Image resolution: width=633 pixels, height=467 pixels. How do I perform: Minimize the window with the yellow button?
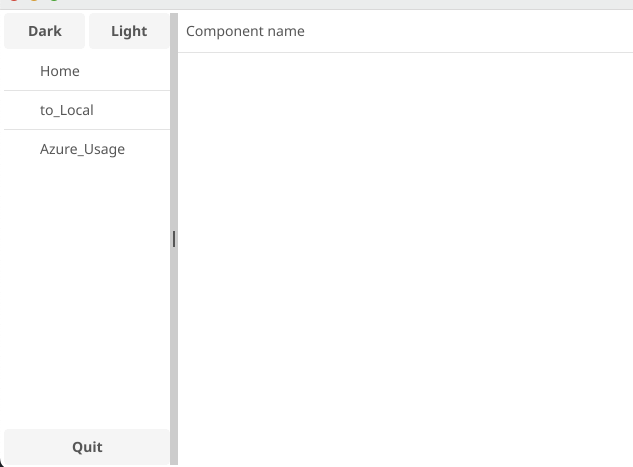34,0
